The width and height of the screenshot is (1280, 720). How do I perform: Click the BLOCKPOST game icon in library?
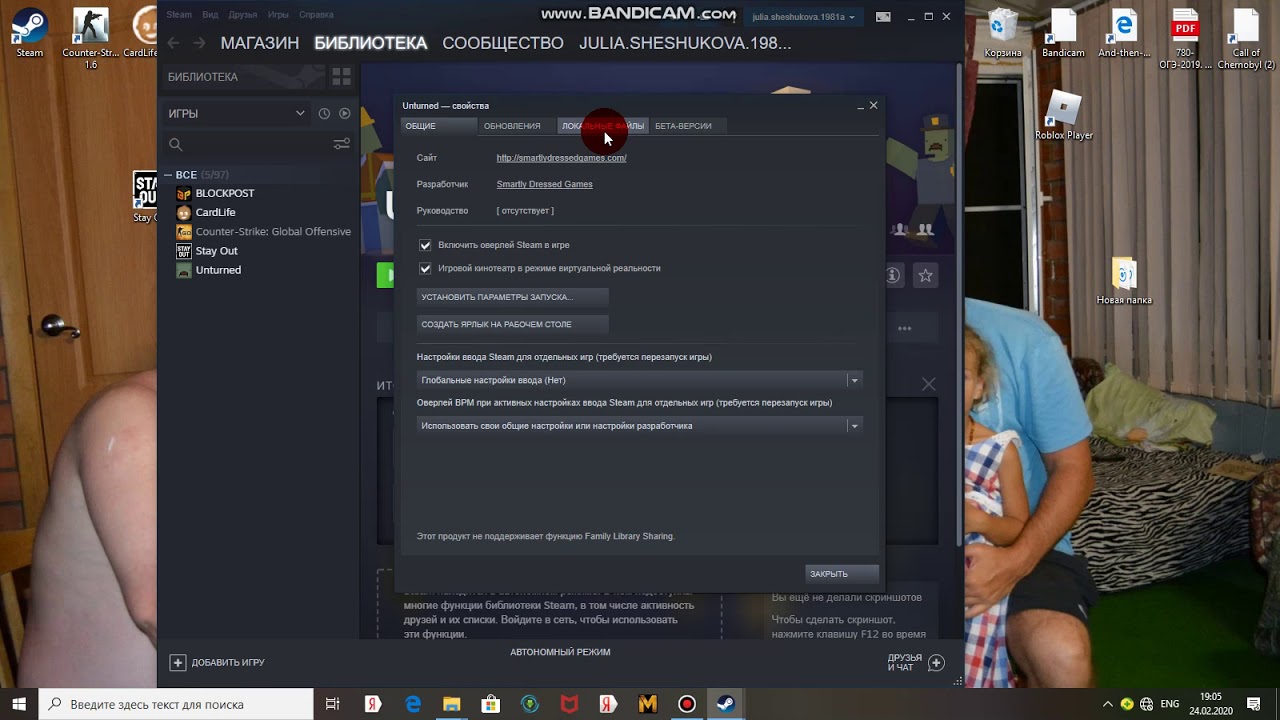(x=184, y=193)
